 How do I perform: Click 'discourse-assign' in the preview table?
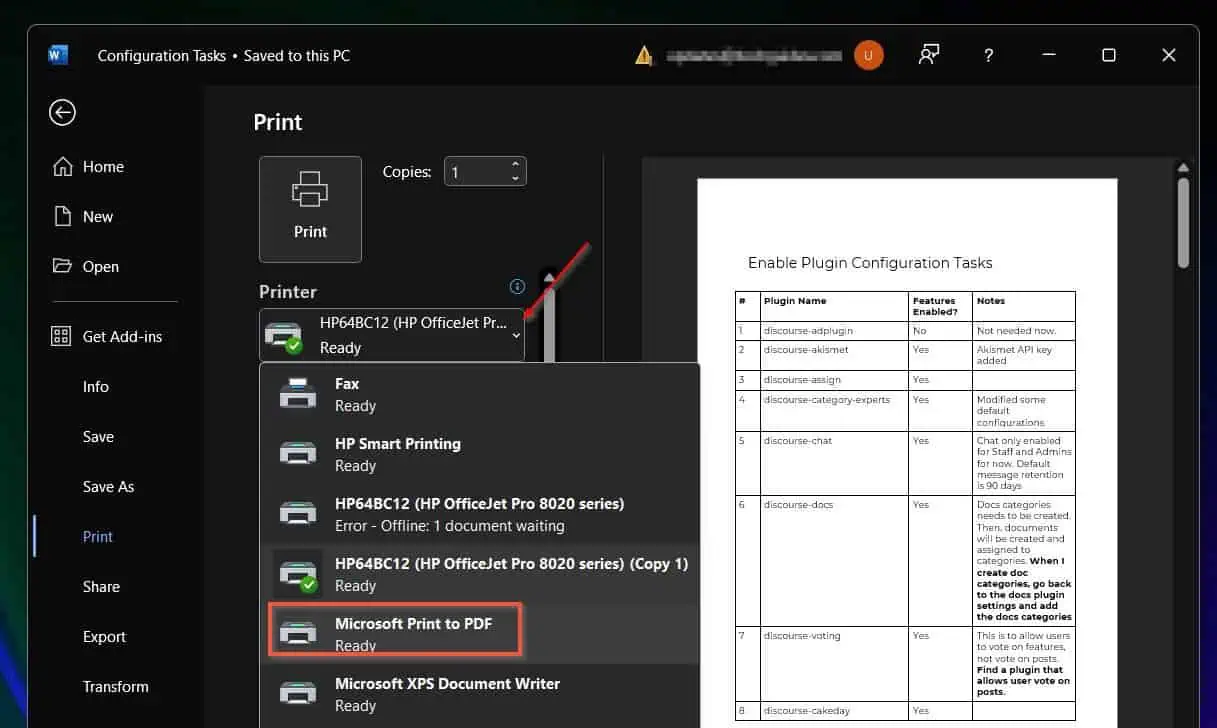click(x=802, y=380)
